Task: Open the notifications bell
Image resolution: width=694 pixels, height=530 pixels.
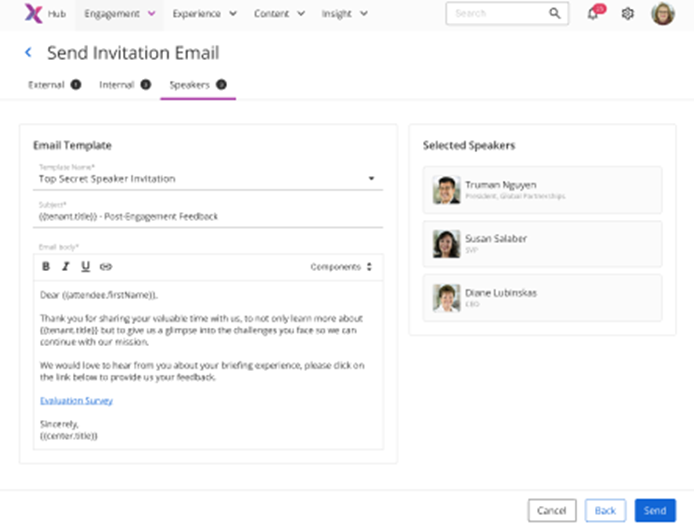Action: [x=593, y=14]
